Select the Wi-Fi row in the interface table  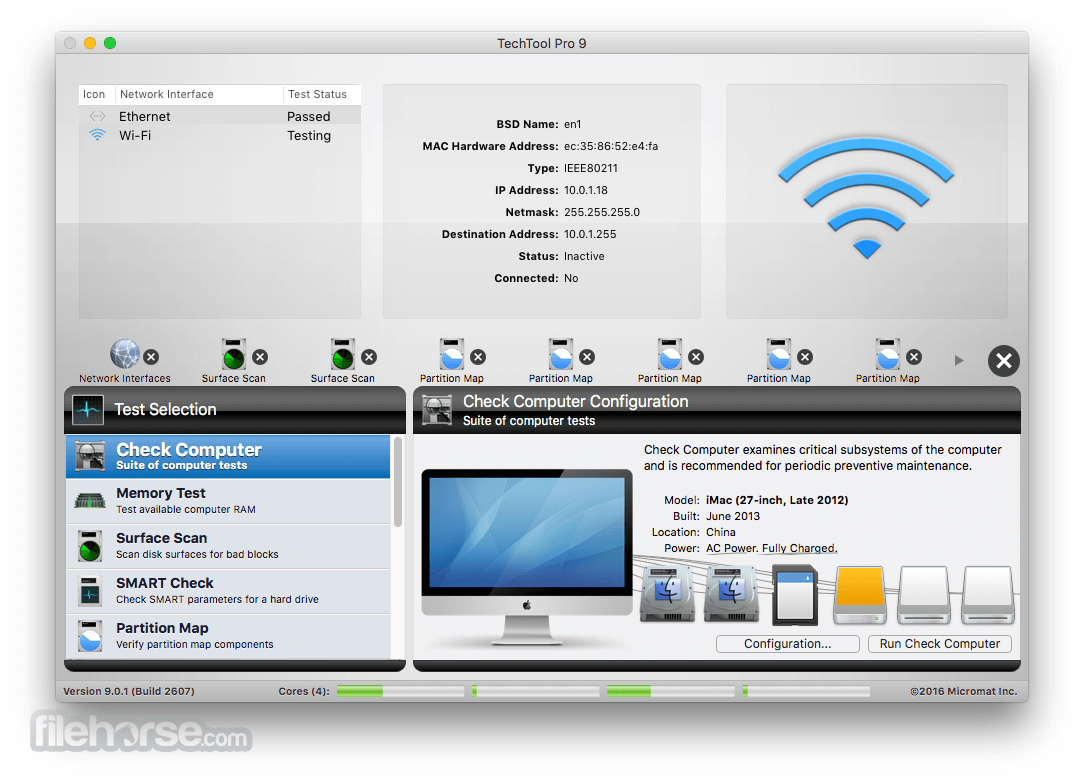coord(220,136)
